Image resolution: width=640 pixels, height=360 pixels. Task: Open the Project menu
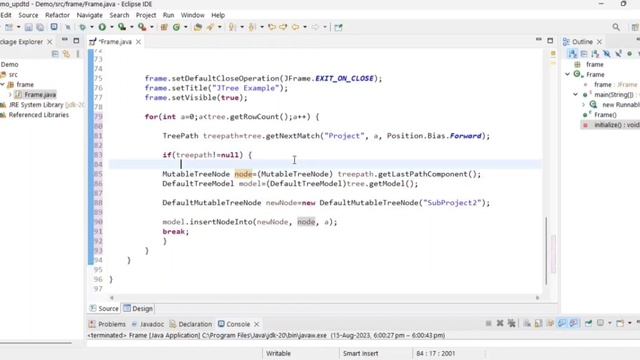click(146, 15)
